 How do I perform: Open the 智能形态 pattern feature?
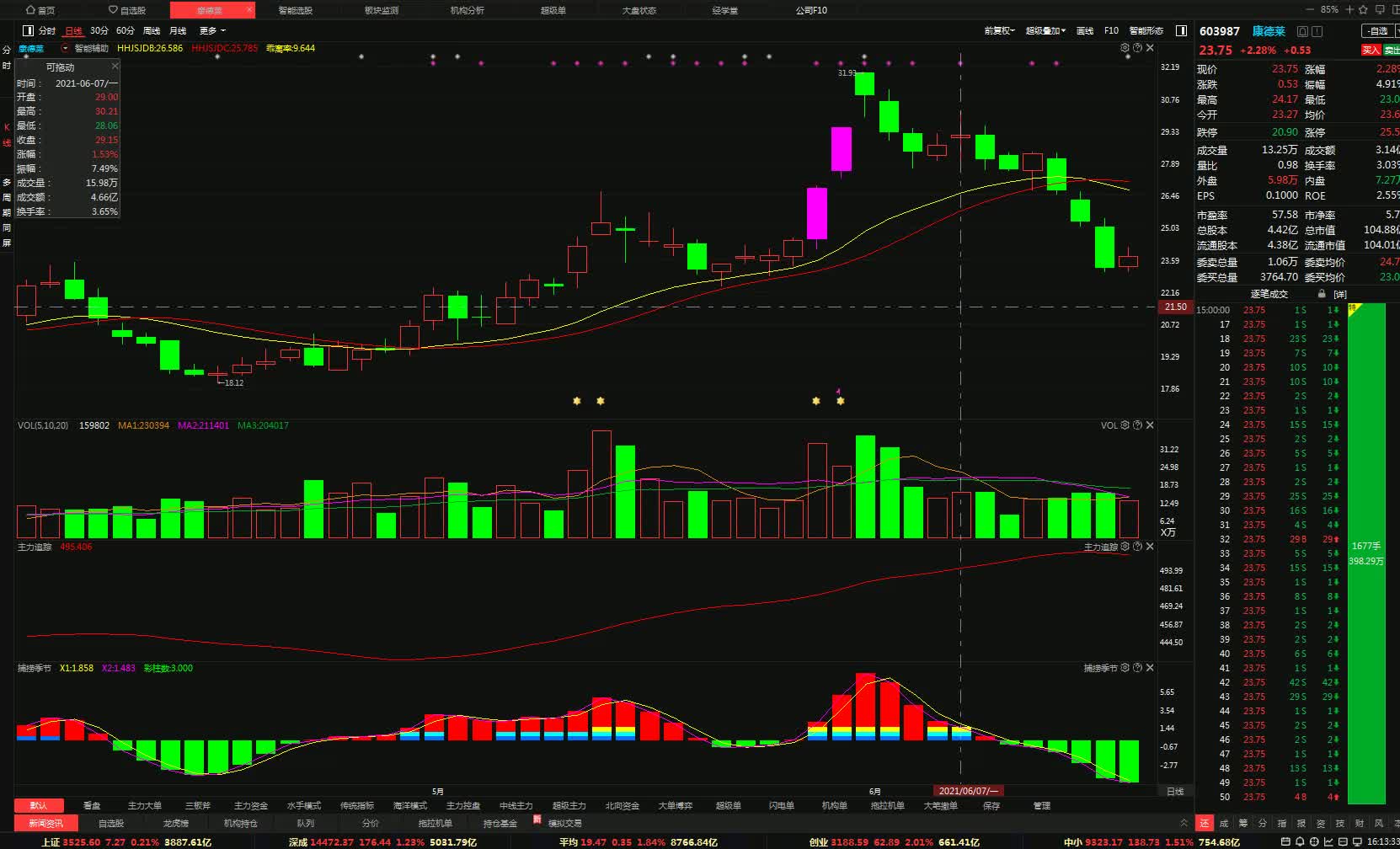(x=1146, y=30)
